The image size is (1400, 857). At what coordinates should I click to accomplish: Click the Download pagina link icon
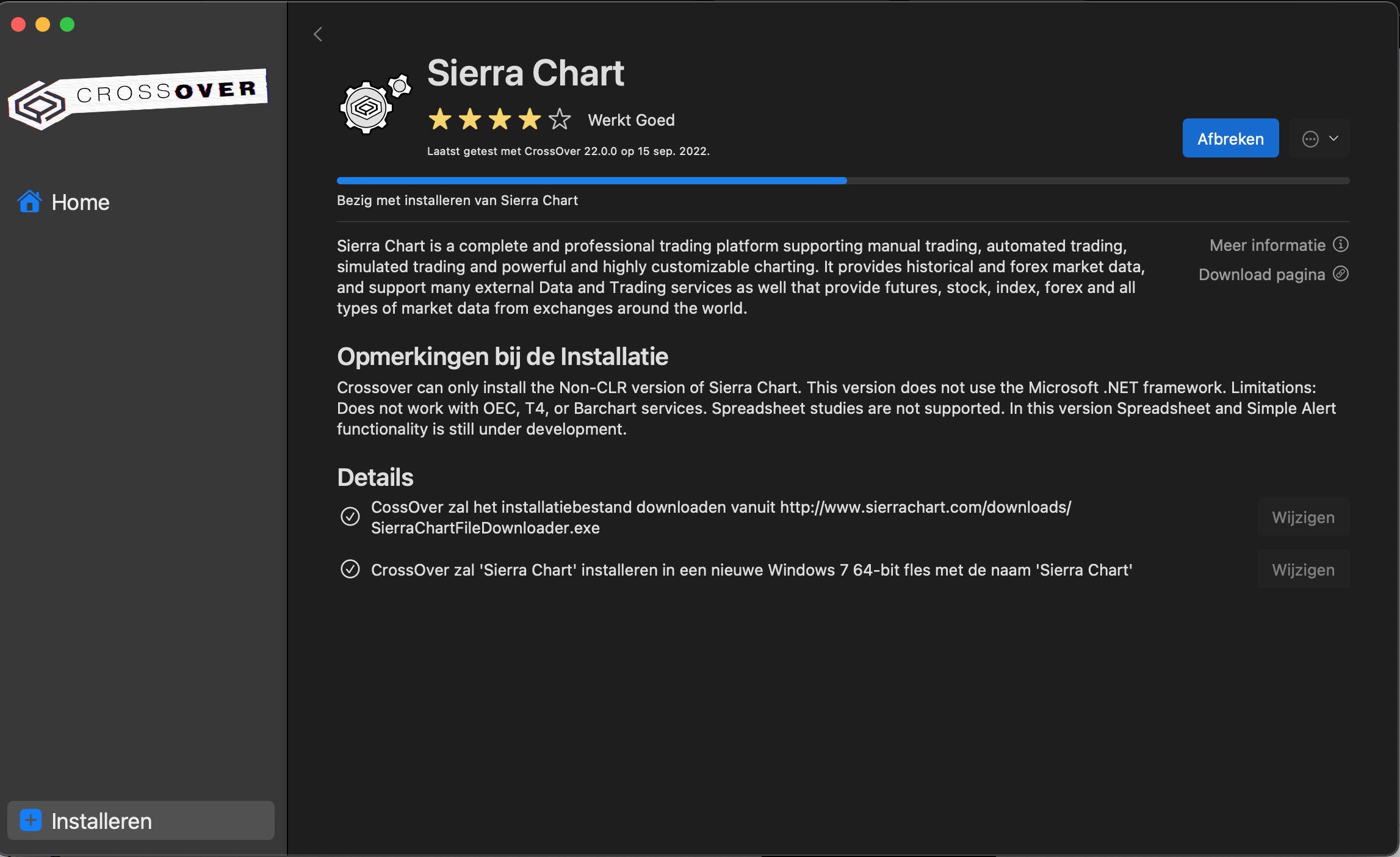click(1341, 274)
